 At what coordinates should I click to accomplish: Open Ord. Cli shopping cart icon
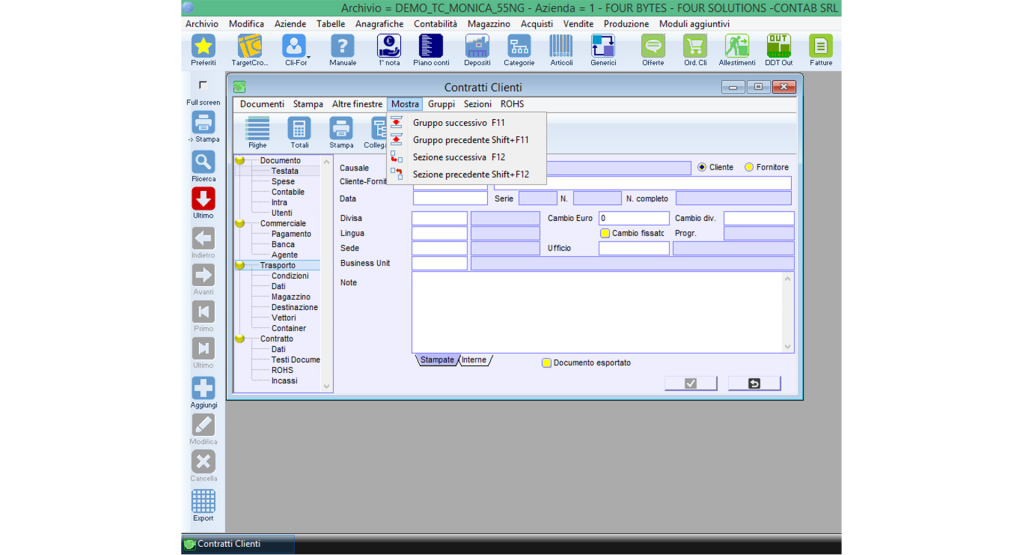pyautogui.click(x=695, y=47)
